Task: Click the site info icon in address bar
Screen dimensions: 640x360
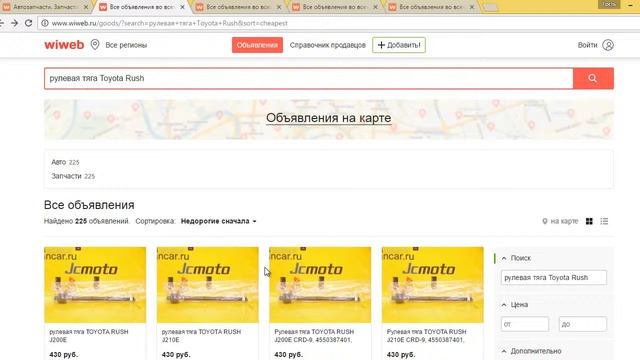Action: [44, 23]
